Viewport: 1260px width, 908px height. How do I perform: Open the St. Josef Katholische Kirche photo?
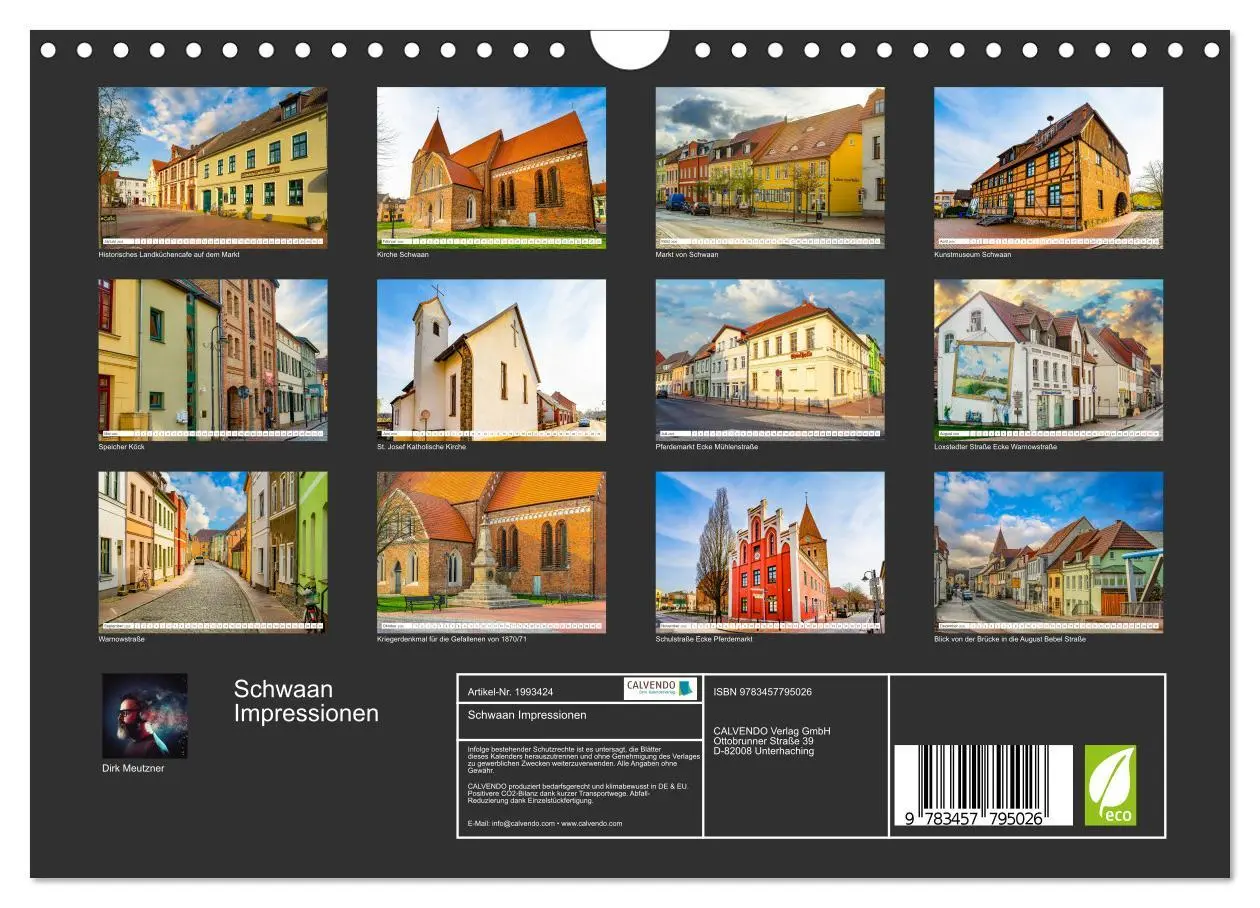click(x=491, y=360)
